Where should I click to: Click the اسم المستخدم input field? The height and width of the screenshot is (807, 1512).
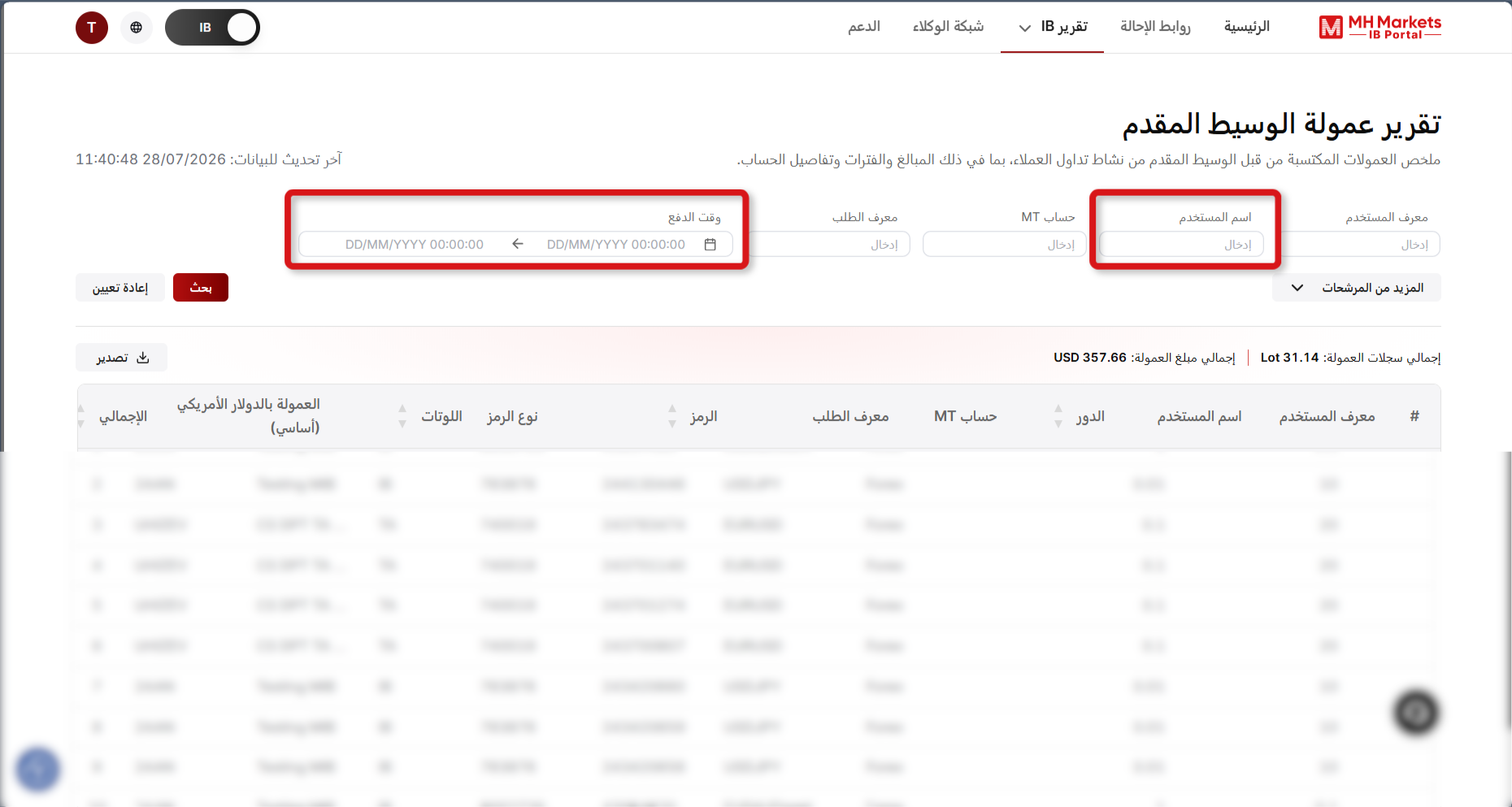(x=1182, y=245)
